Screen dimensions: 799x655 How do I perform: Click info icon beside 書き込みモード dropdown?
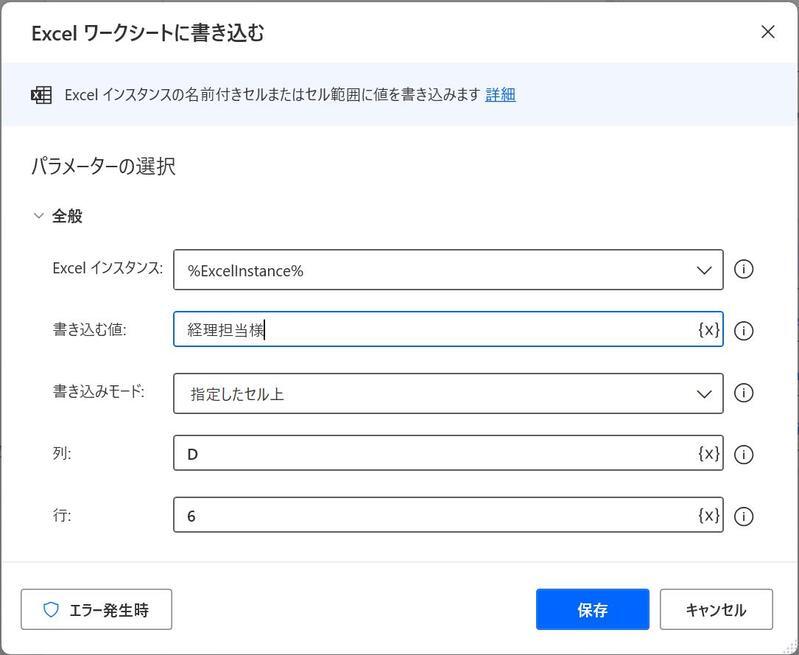pos(743,393)
